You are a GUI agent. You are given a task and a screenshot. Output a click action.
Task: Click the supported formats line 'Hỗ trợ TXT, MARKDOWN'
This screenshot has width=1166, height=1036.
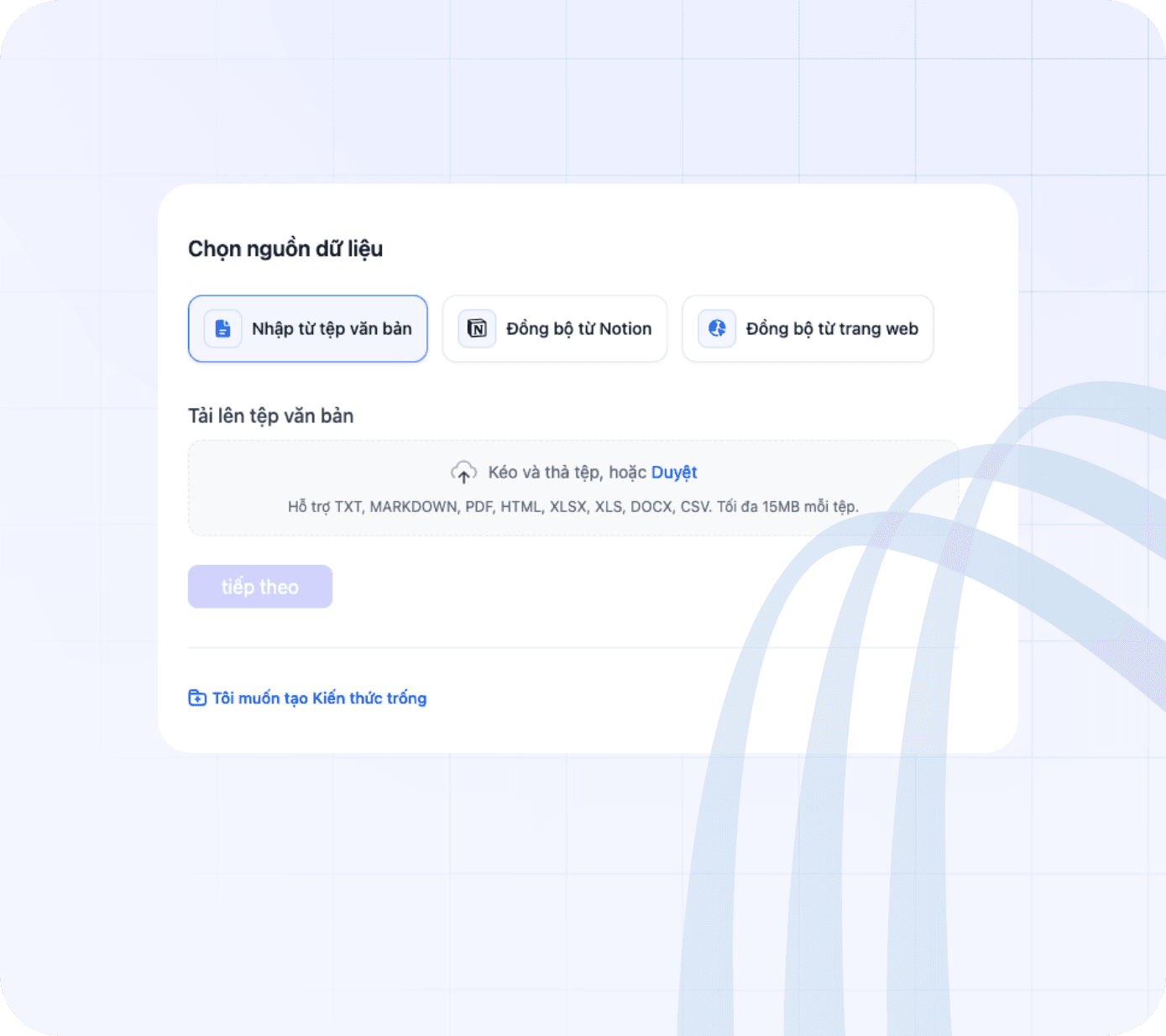[573, 506]
